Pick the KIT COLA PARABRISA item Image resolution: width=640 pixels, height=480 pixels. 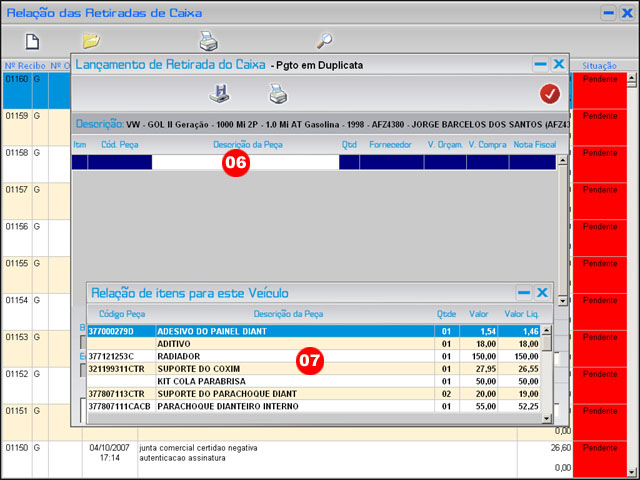(260, 381)
